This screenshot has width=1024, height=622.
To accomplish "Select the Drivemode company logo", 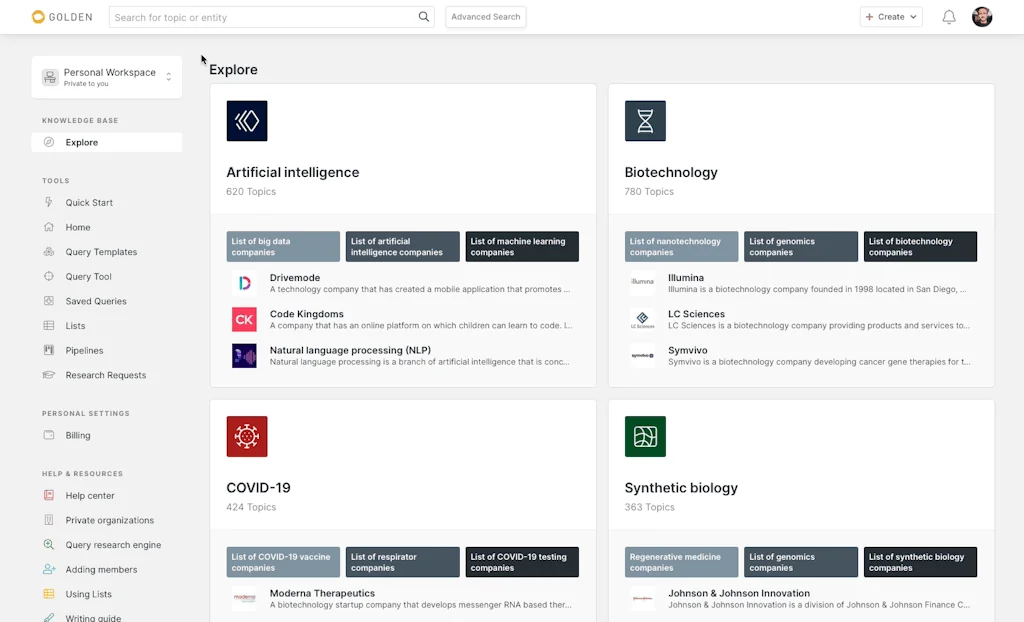I will tap(244, 283).
